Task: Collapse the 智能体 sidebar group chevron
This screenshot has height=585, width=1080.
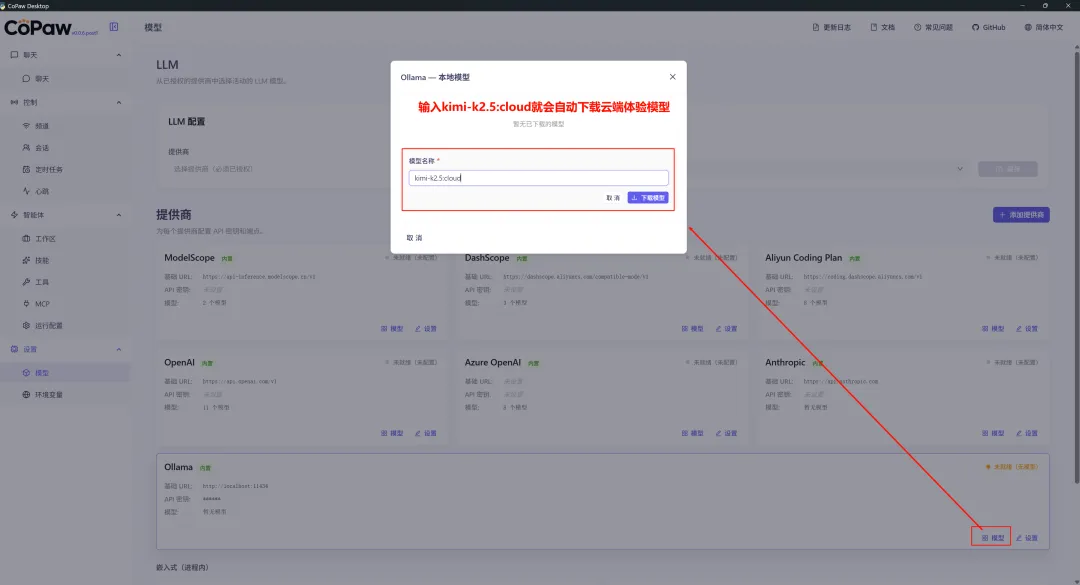Action: click(x=118, y=215)
